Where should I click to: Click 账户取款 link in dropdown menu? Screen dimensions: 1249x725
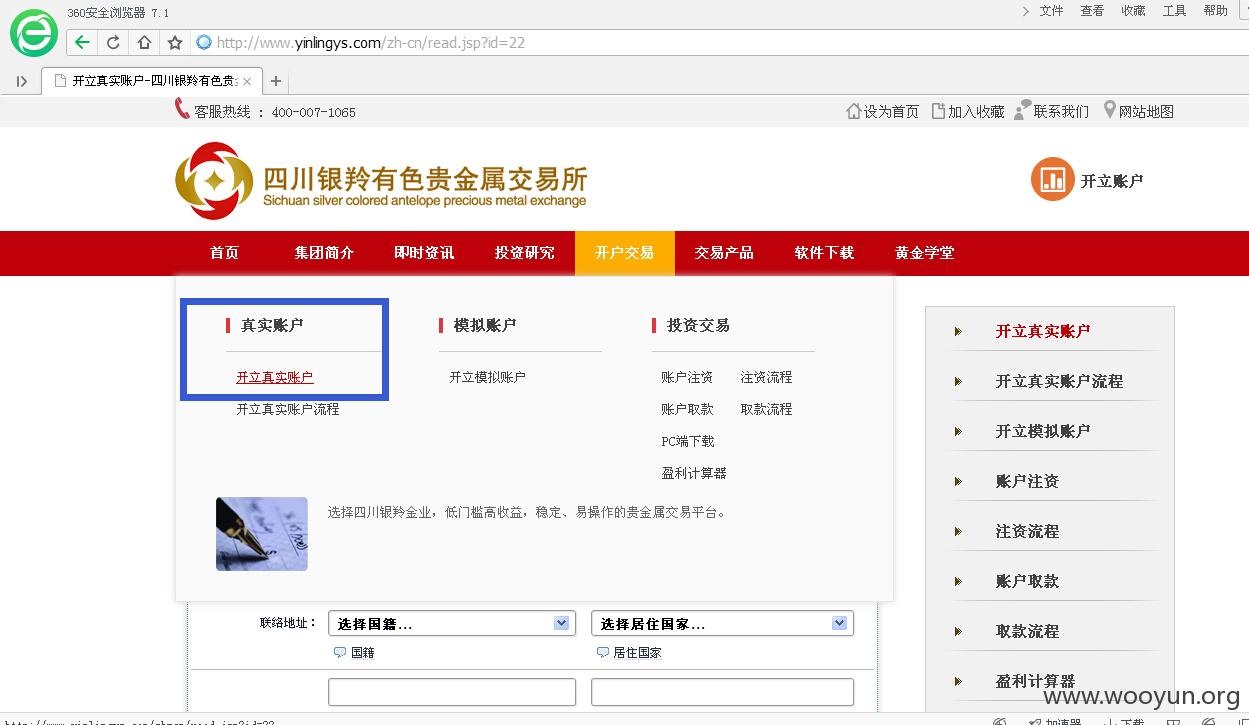pos(687,409)
